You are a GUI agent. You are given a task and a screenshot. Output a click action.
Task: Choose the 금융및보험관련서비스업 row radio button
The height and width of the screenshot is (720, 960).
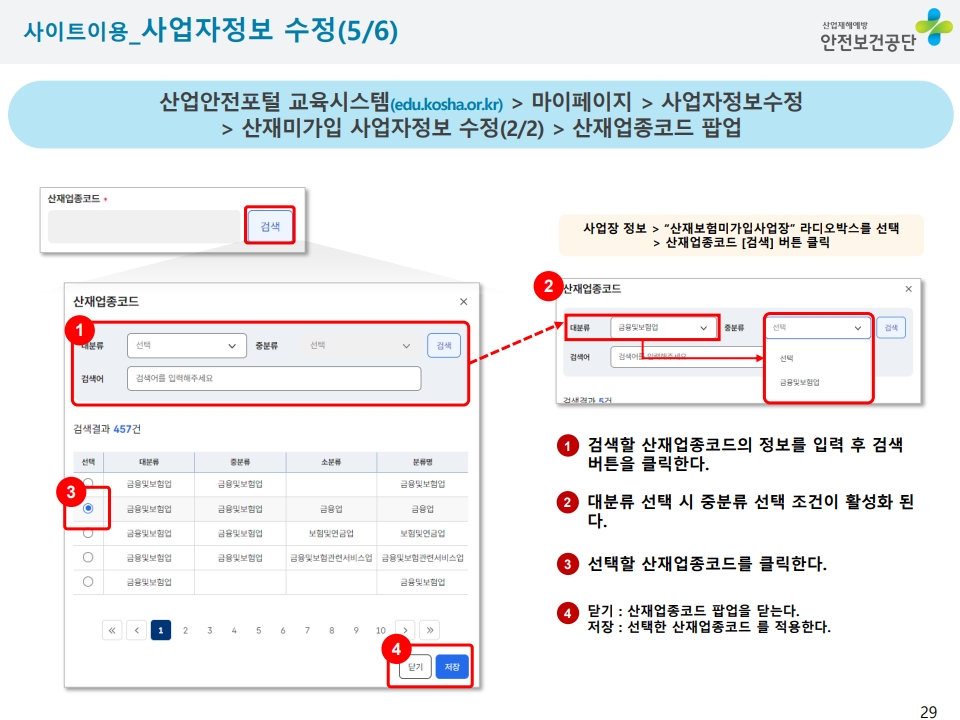[x=88, y=557]
